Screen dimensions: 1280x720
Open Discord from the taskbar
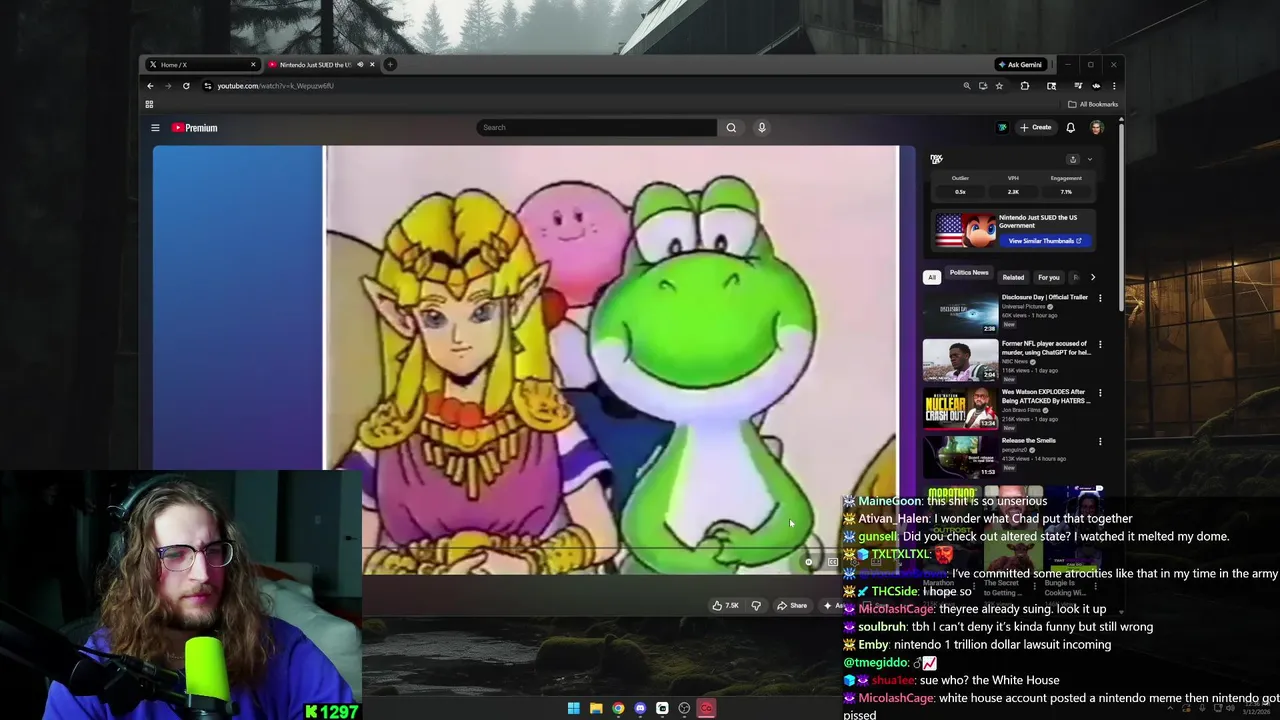(x=640, y=709)
